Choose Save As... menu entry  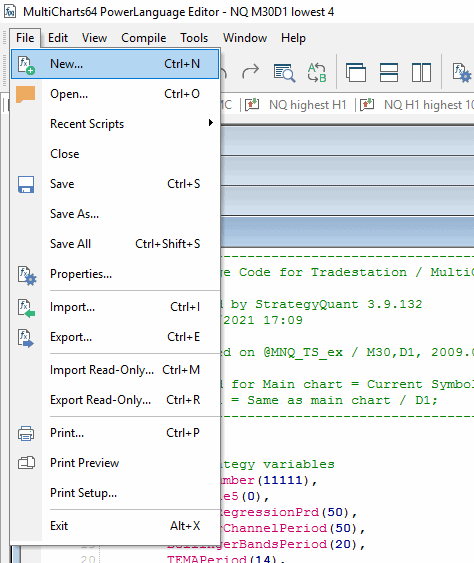[115, 214]
